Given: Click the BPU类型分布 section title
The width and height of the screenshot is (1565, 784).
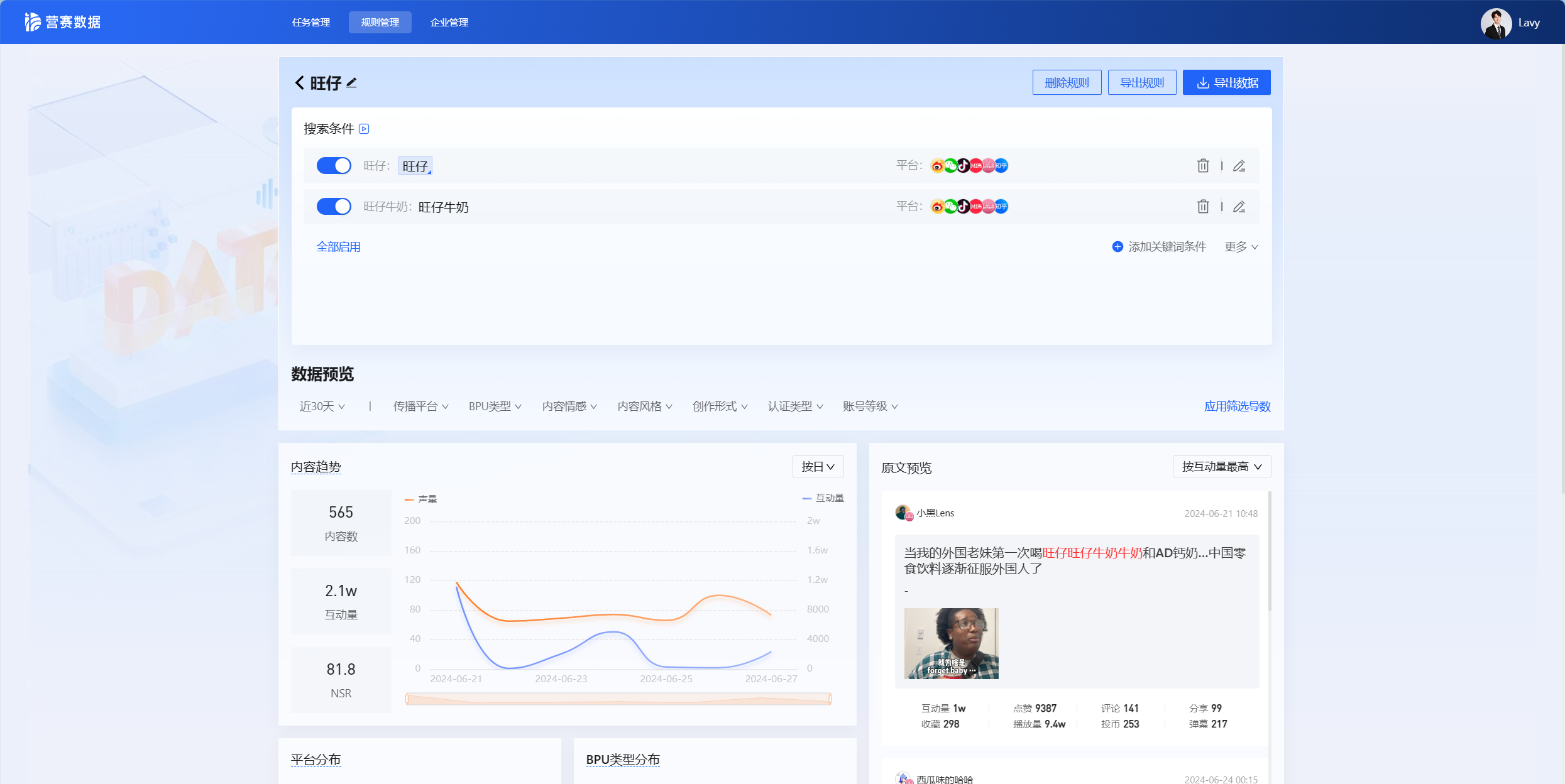Looking at the screenshot, I should 623,759.
